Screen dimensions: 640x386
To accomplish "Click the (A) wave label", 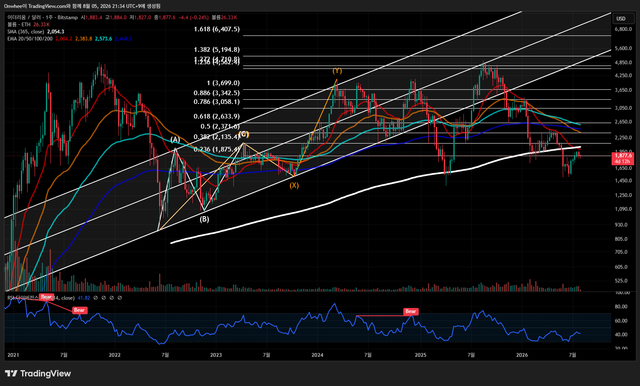I will point(175,140).
